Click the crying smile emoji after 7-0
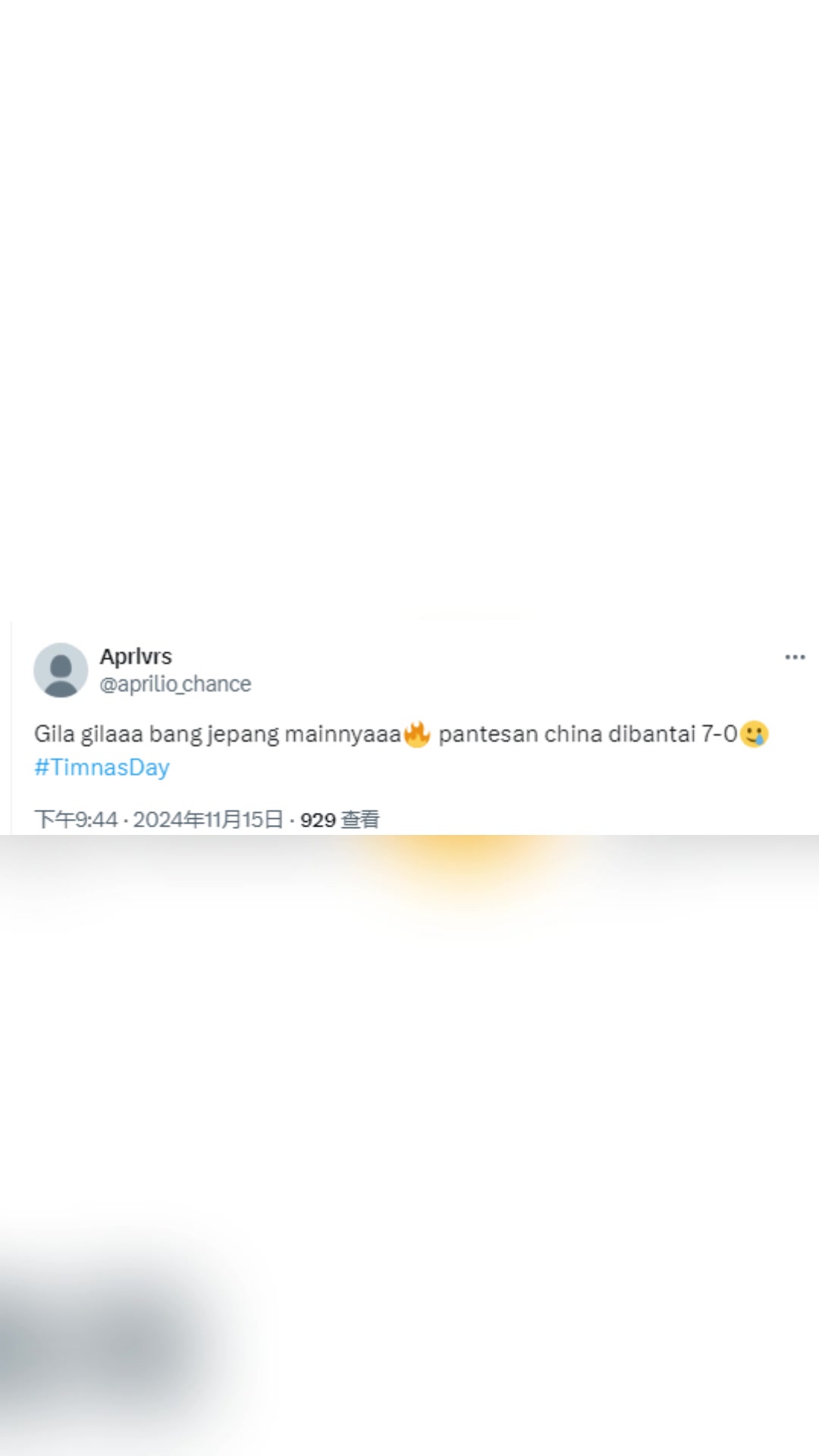The image size is (819, 1456). tap(754, 734)
